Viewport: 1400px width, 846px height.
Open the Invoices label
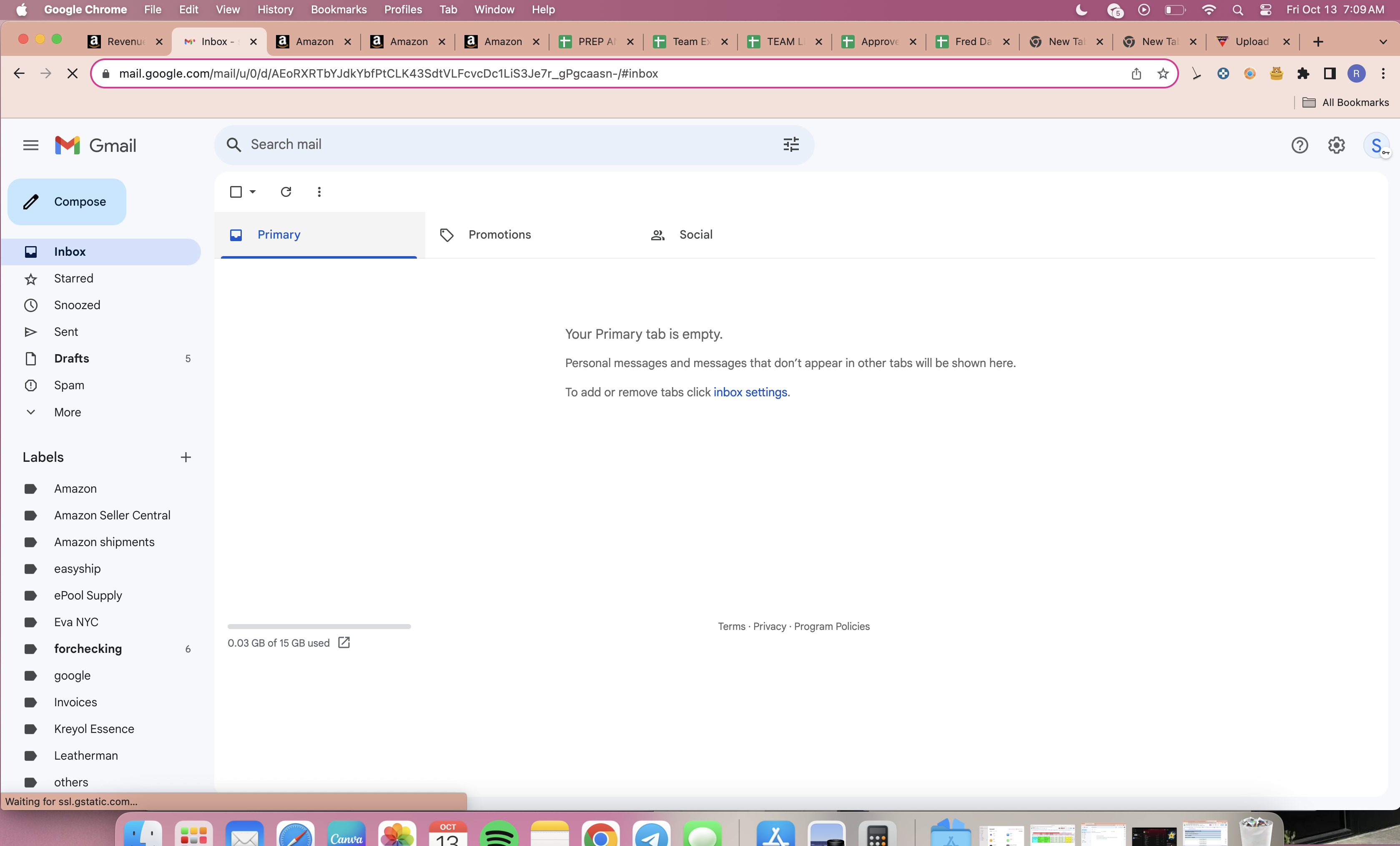click(x=75, y=702)
